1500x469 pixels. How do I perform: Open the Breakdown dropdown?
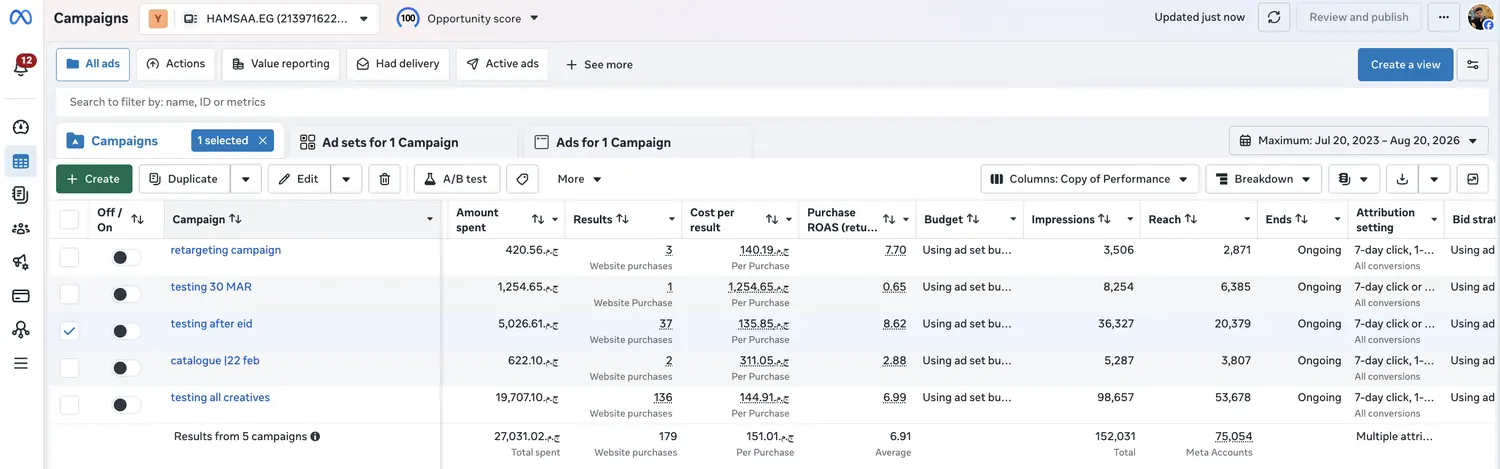pos(1263,179)
